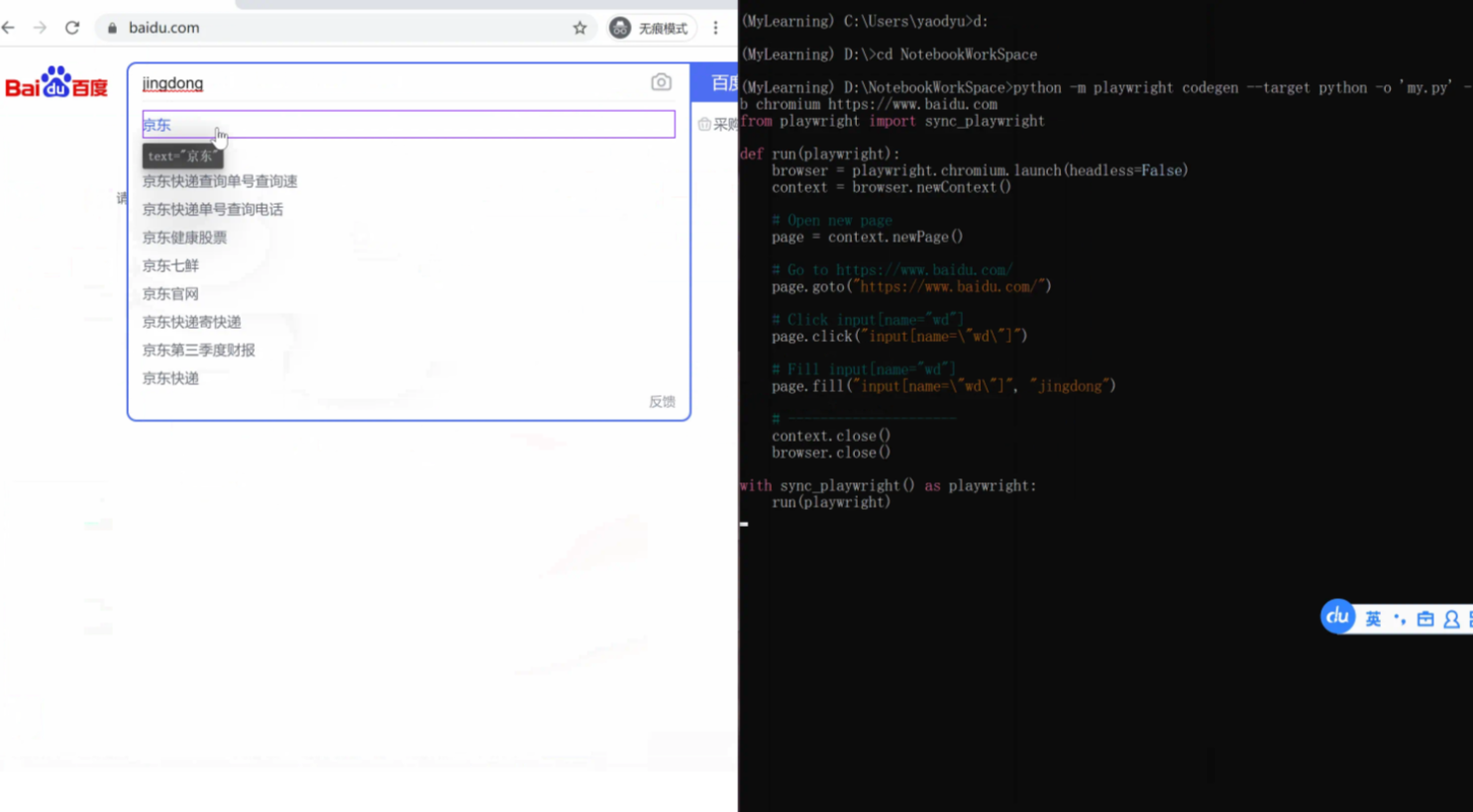Click the blue Baidu search button
Screen dimensions: 1473x812
pos(715,83)
